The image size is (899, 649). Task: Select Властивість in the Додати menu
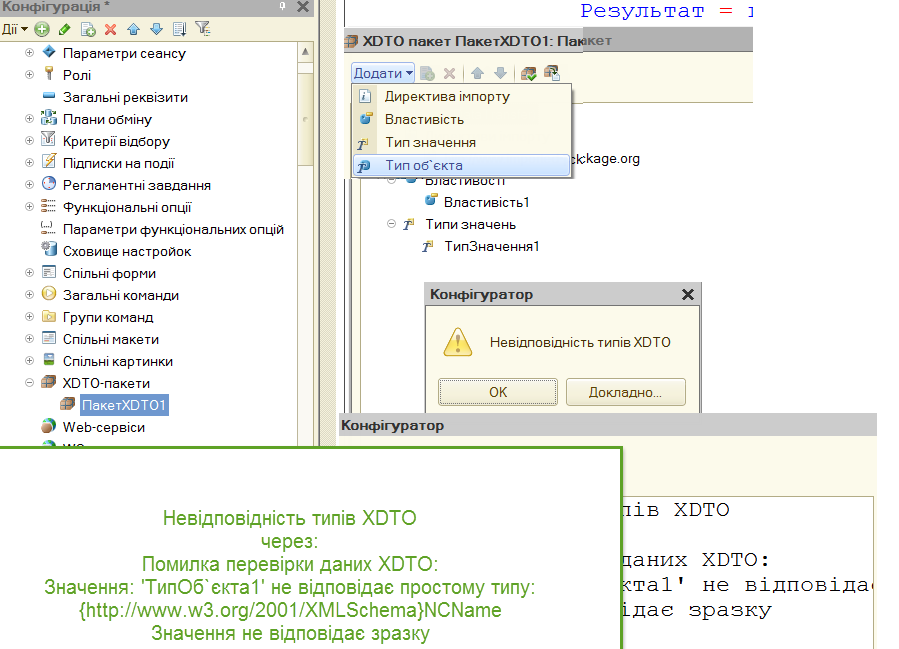[424, 119]
